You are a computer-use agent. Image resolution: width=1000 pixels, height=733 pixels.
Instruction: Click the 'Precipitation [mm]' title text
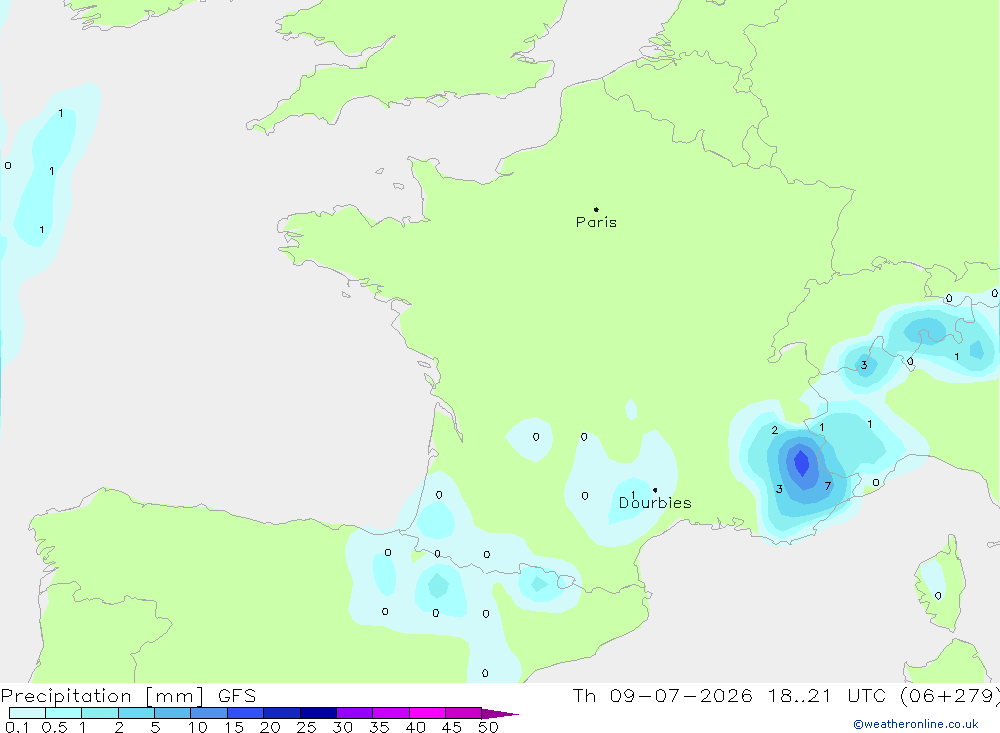[103, 696]
